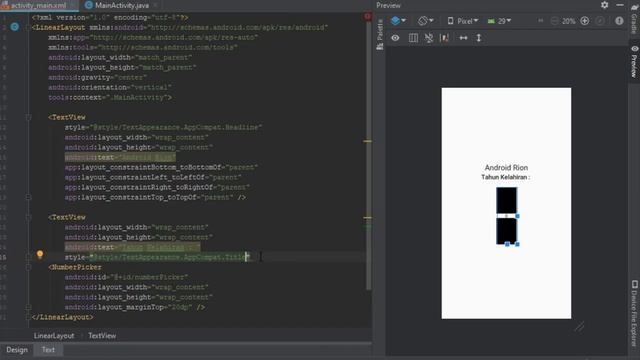Click the baseline alignment toolbar icon
The width and height of the screenshot is (640, 360).
tap(444, 38)
